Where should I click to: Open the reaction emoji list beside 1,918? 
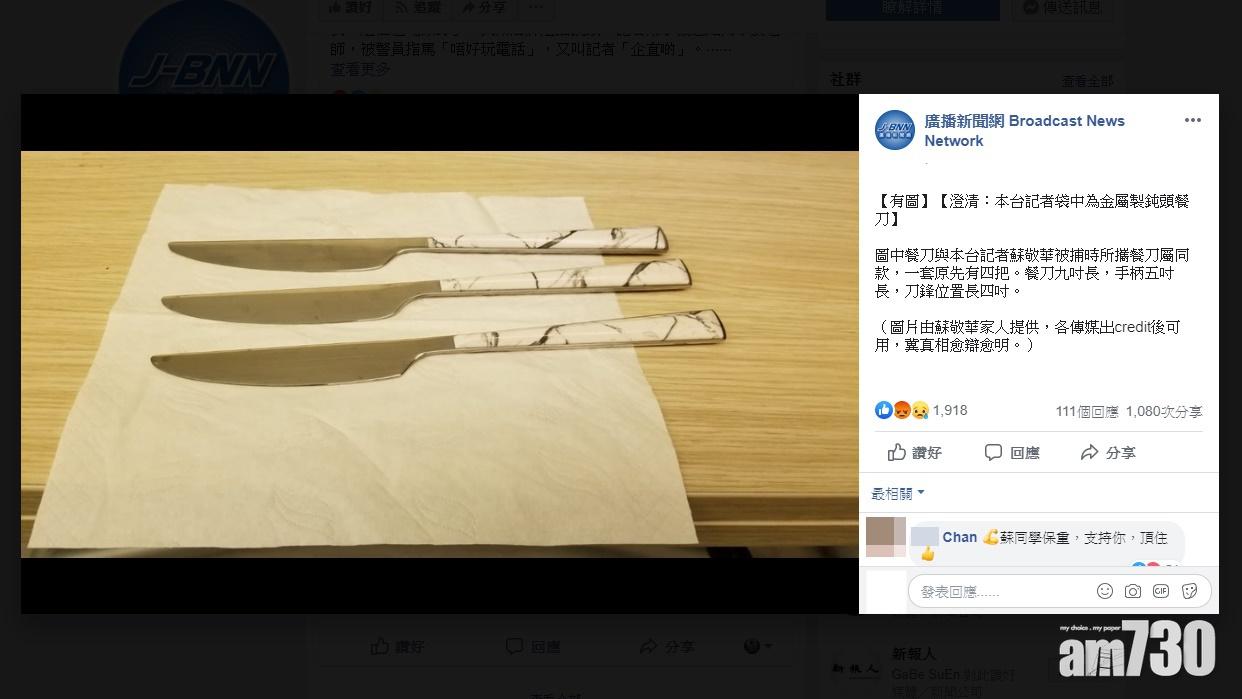click(902, 410)
